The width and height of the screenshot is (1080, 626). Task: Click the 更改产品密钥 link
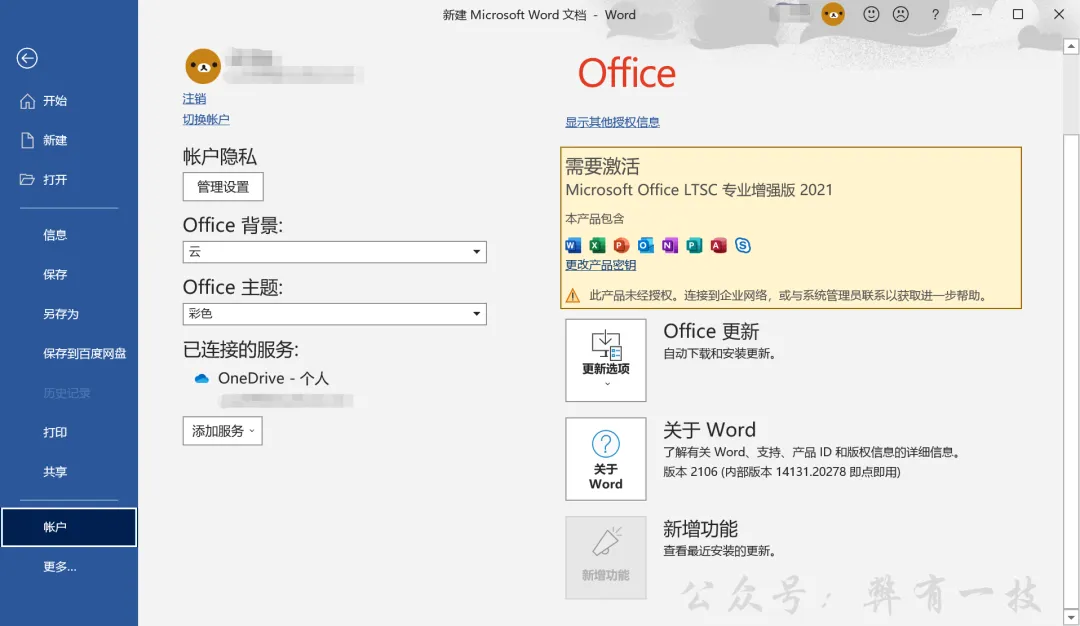[601, 265]
